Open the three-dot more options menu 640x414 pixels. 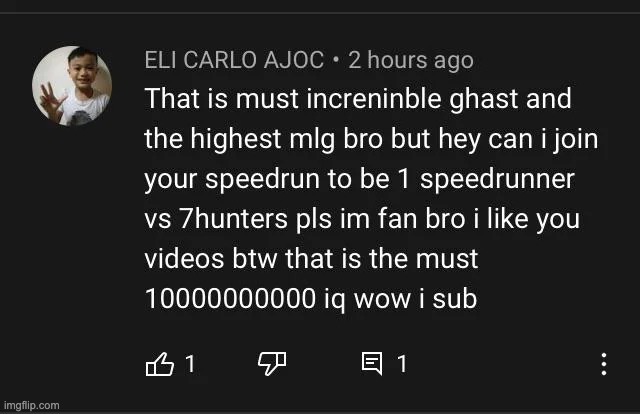604,364
